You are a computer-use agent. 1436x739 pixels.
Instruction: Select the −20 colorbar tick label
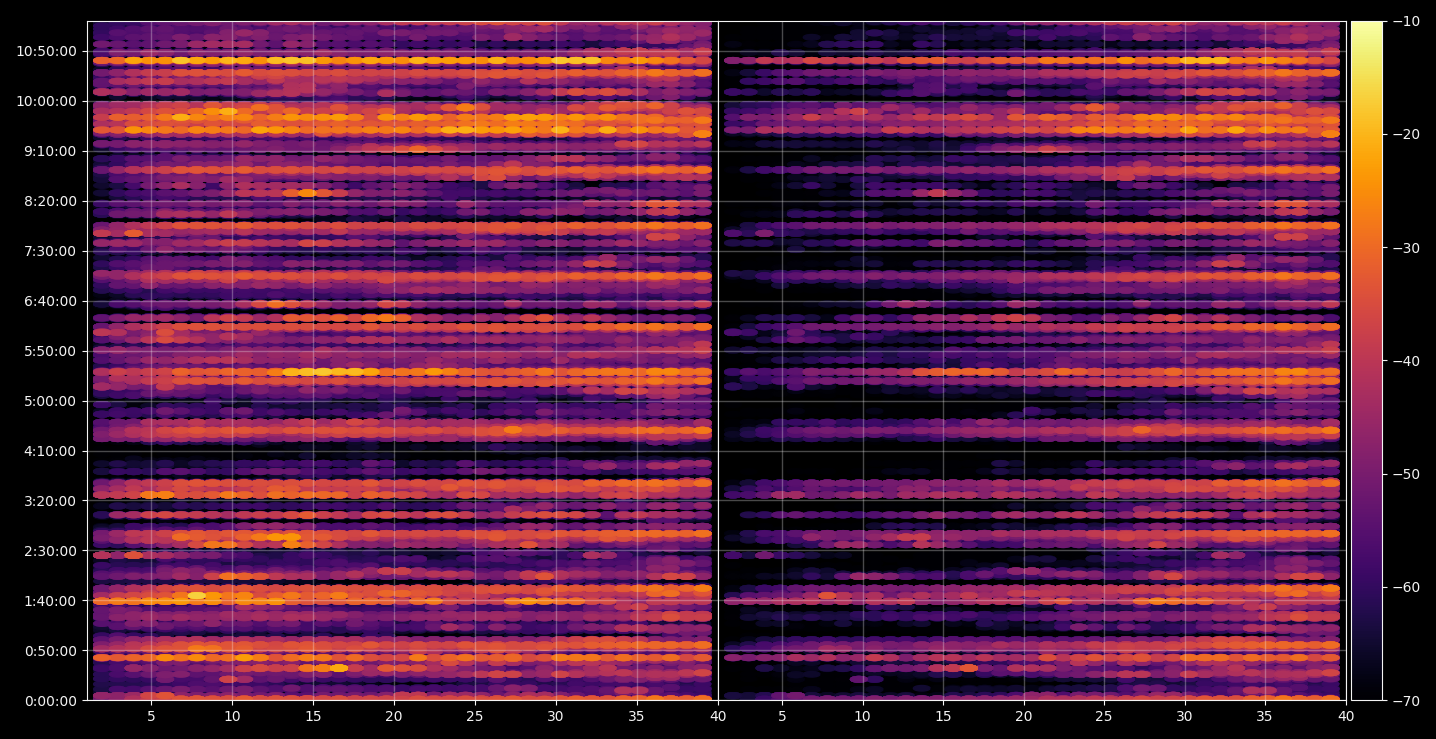coord(1405,135)
